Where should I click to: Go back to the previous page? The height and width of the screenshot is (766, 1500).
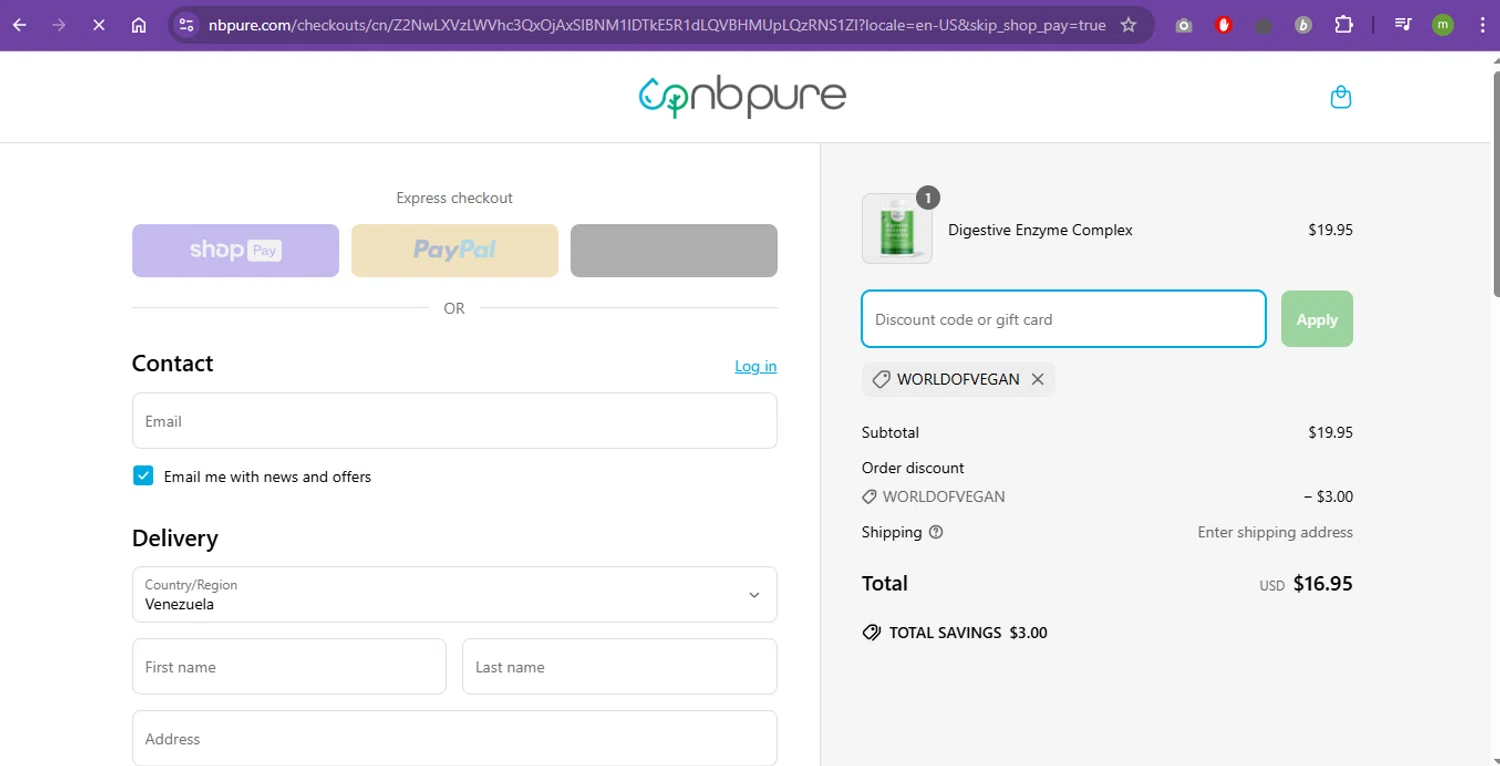tap(20, 25)
